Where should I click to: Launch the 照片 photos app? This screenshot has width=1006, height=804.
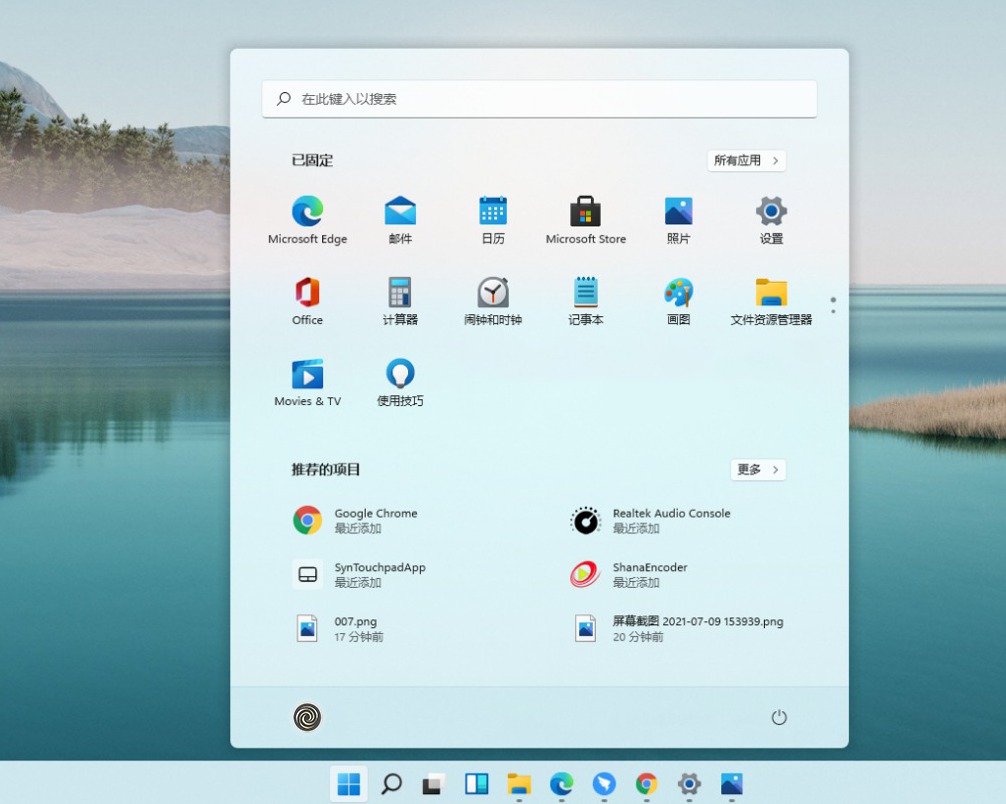coord(678,220)
